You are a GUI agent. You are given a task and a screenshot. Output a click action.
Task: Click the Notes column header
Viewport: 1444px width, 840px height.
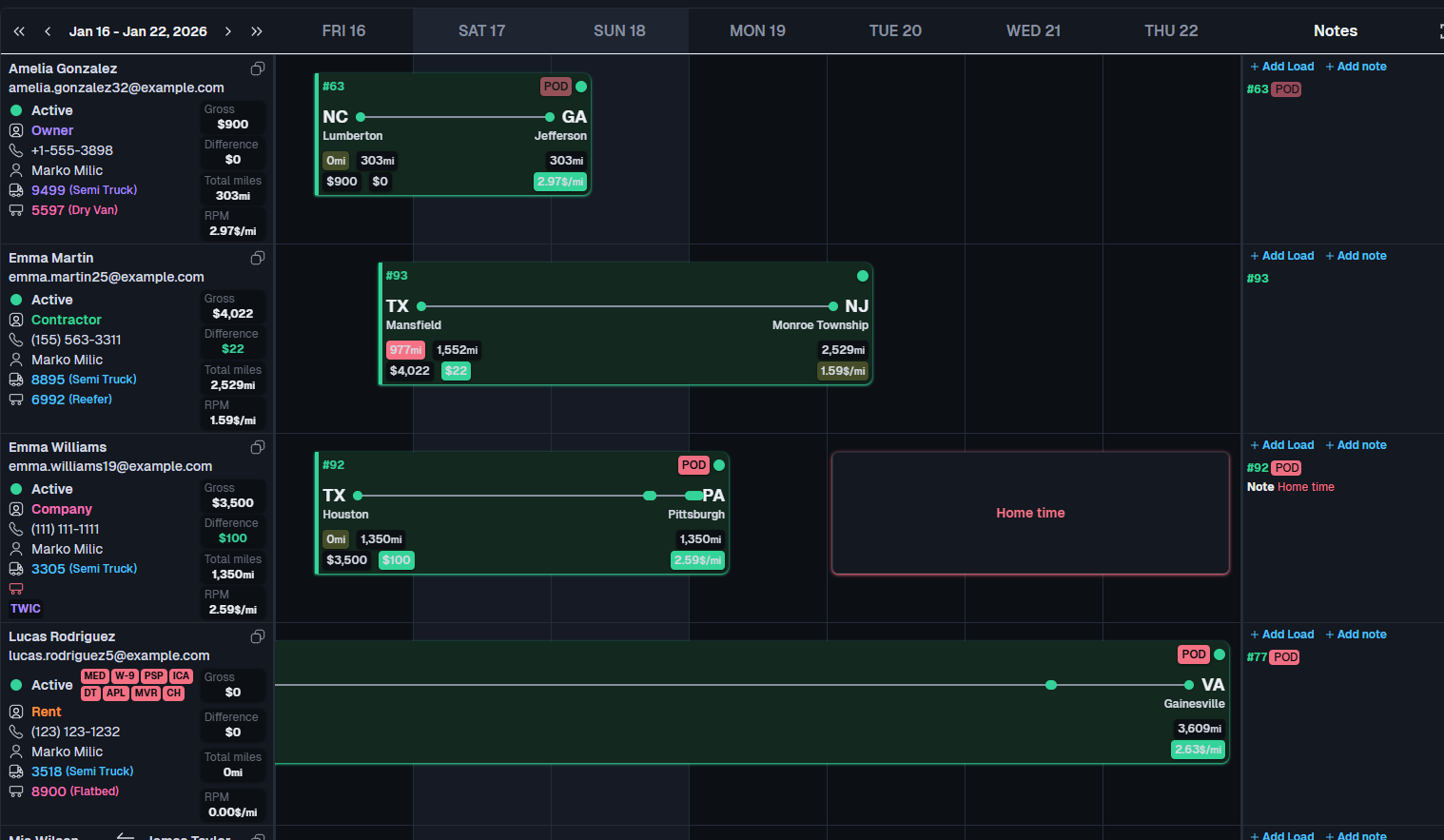click(x=1335, y=30)
